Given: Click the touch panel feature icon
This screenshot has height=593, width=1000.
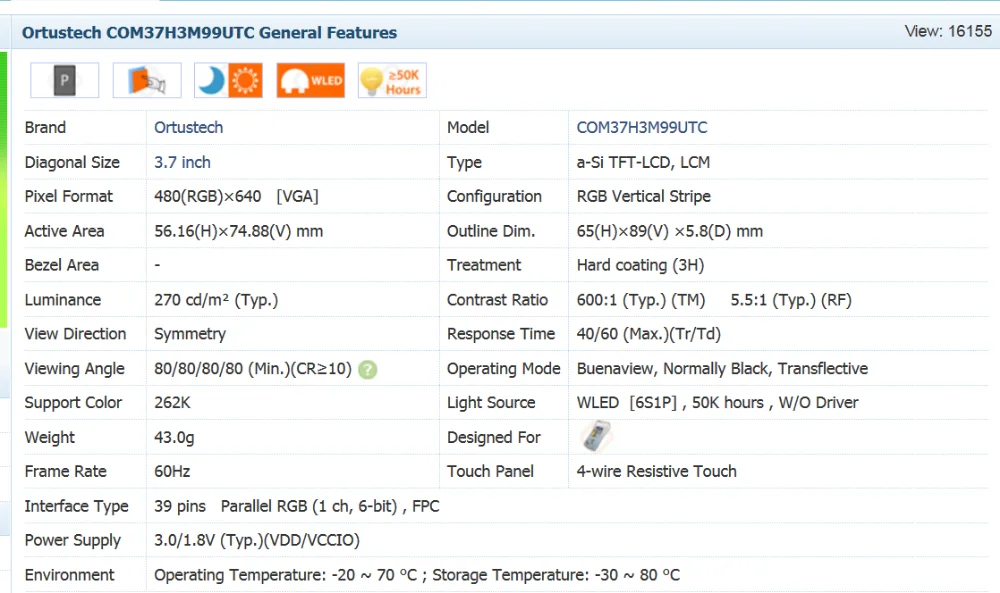Looking at the screenshot, I should click(x=147, y=80).
